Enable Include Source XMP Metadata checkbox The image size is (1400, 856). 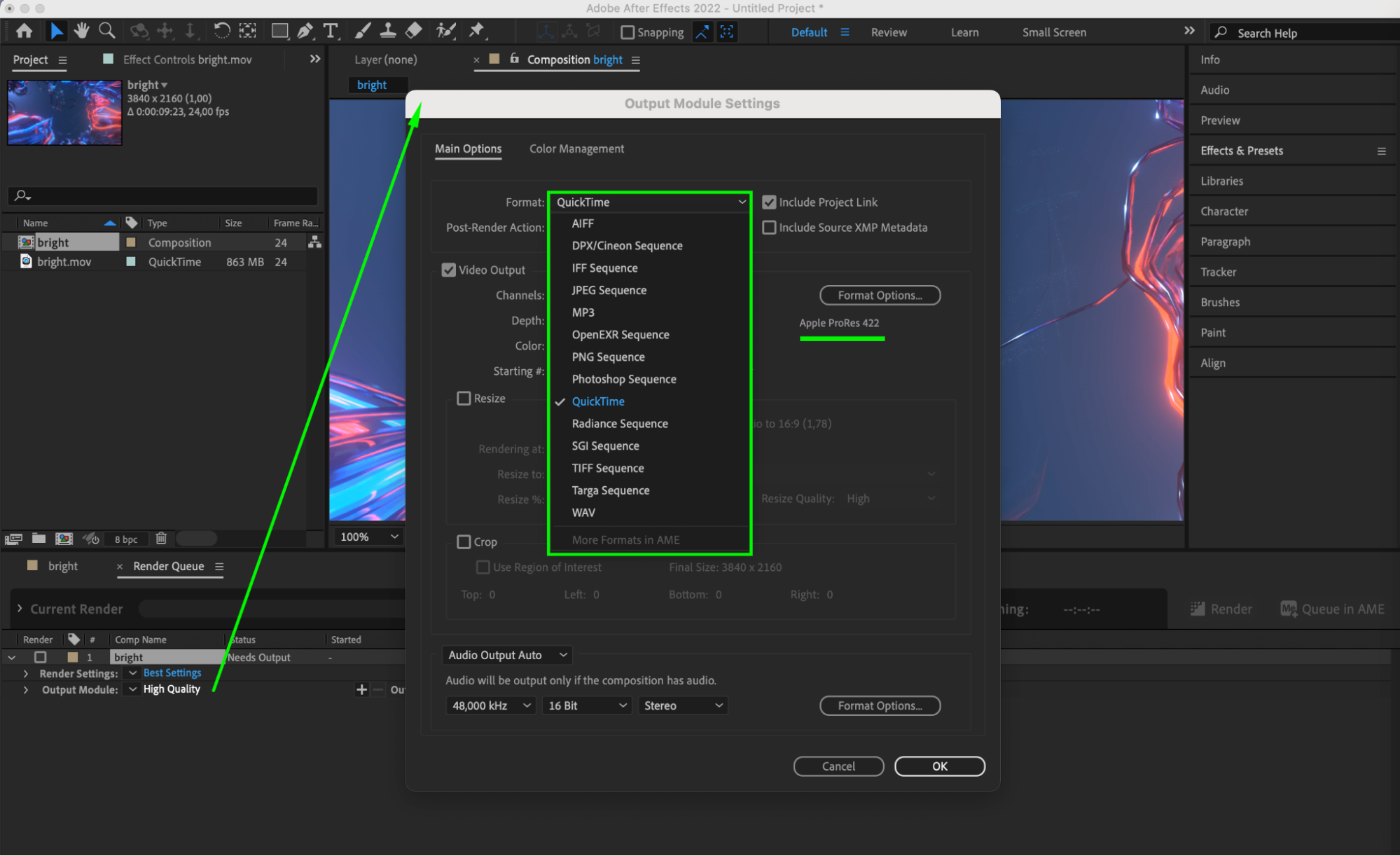pyautogui.click(x=769, y=228)
